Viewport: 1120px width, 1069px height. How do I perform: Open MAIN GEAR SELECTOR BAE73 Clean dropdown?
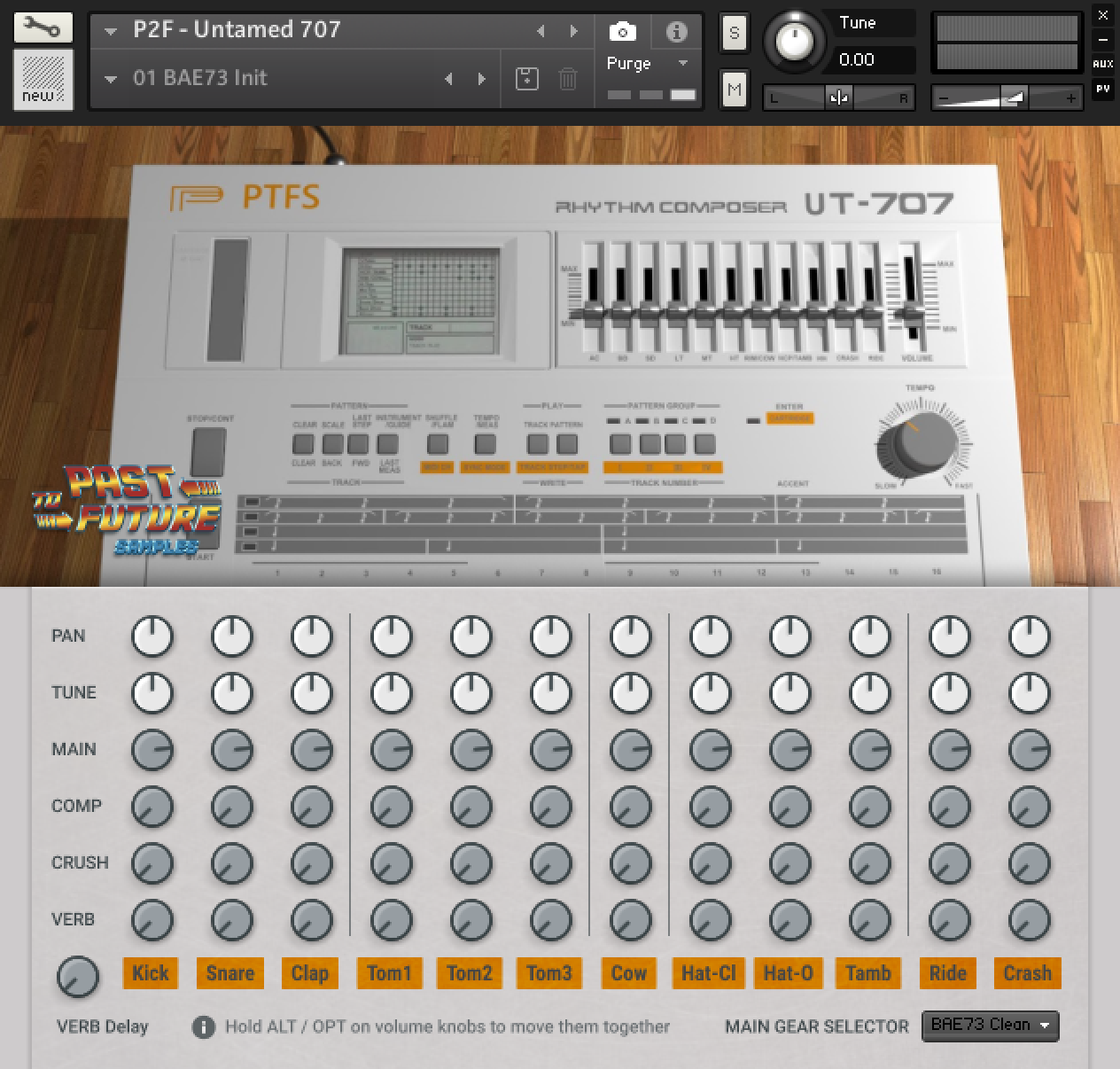(990, 1026)
